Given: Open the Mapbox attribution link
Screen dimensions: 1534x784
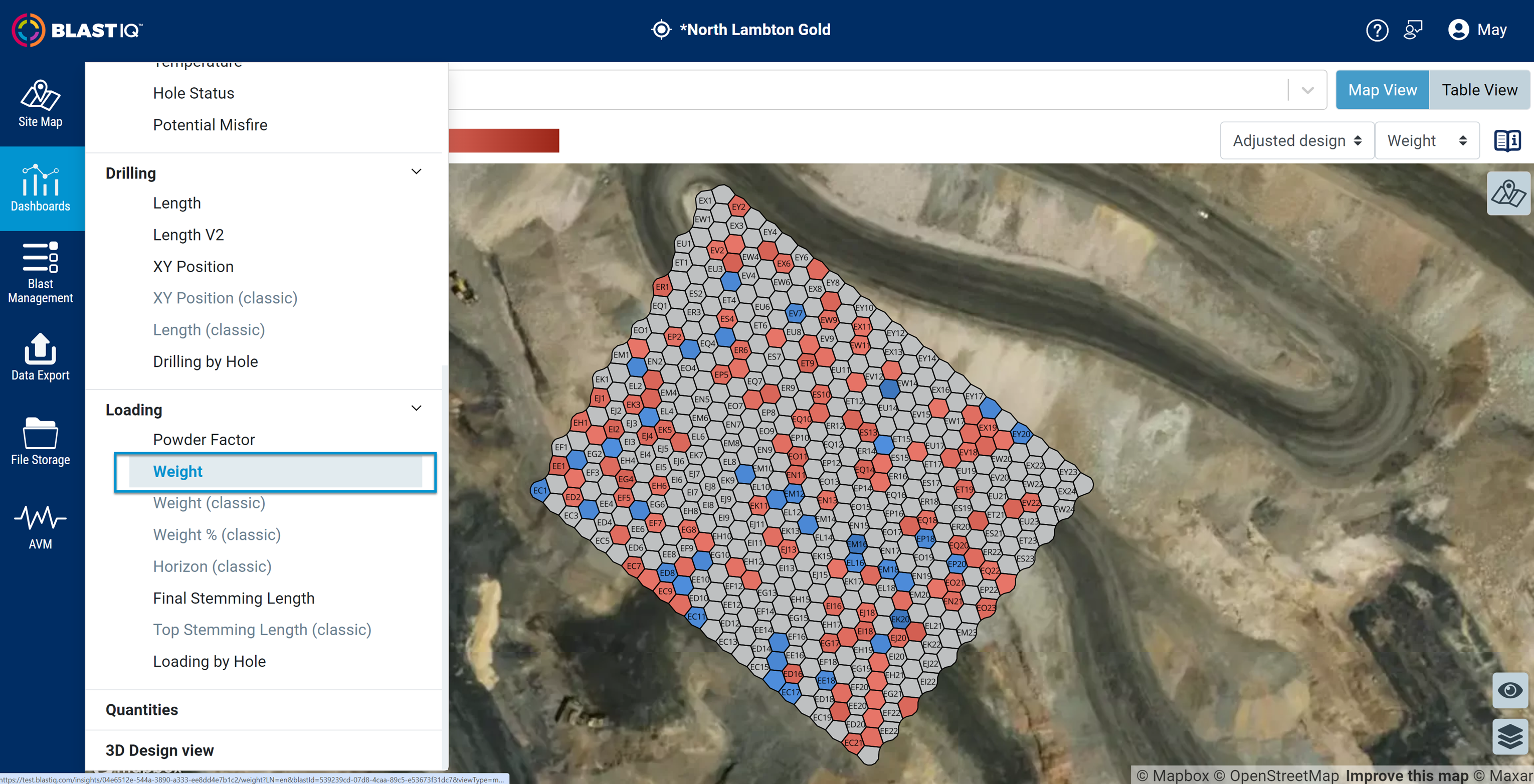Looking at the screenshot, I should 1173,775.
